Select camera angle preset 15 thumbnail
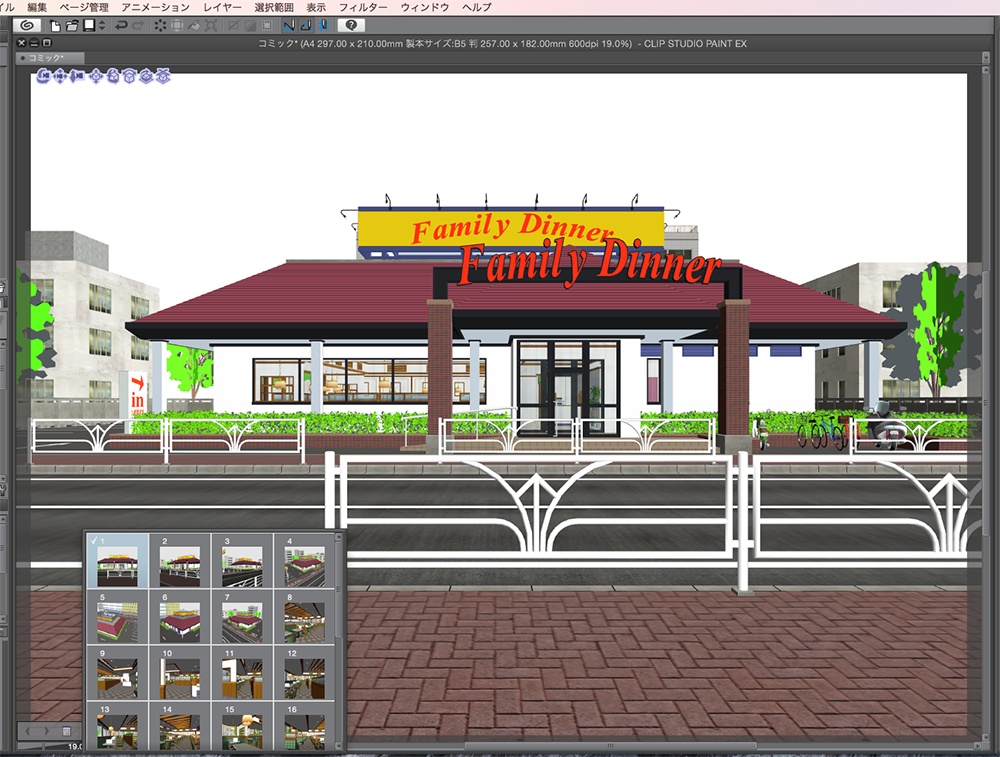The image size is (1000, 757). click(x=242, y=726)
